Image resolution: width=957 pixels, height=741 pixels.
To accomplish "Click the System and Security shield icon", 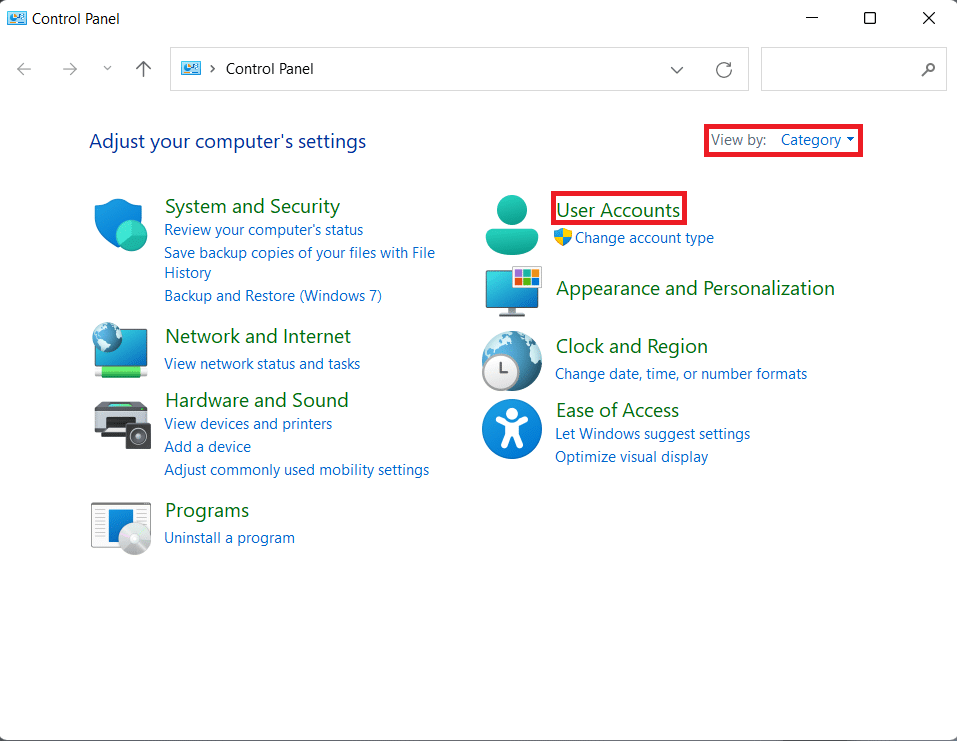I will click(x=120, y=224).
